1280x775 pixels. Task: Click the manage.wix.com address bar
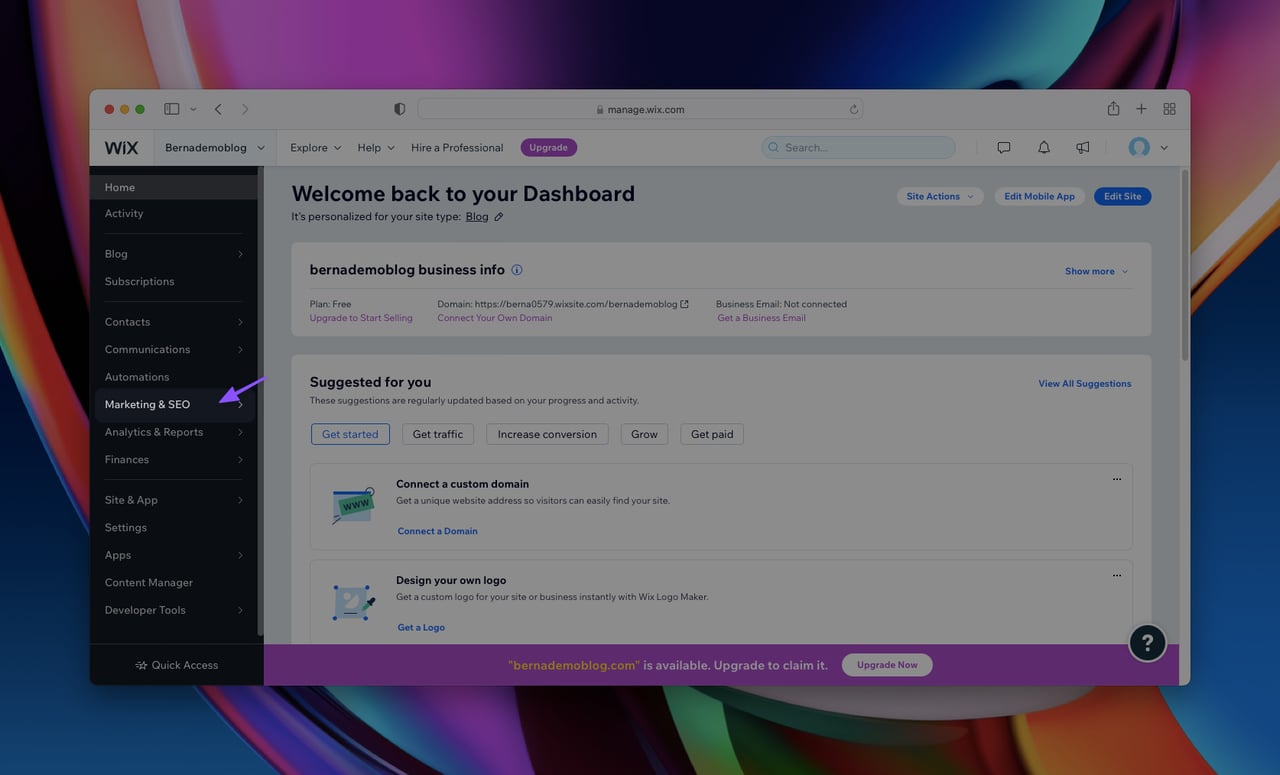(640, 109)
